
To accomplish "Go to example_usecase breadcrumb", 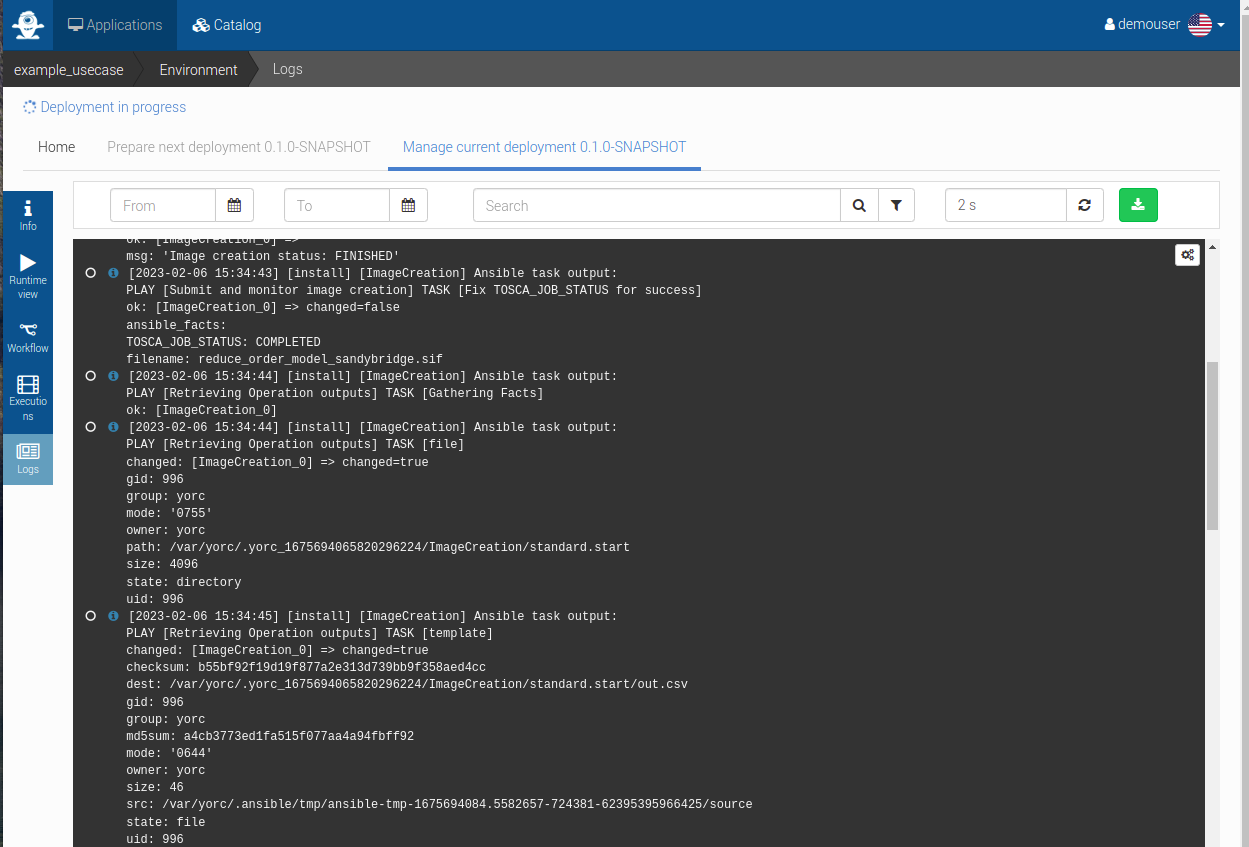I will (x=69, y=70).
